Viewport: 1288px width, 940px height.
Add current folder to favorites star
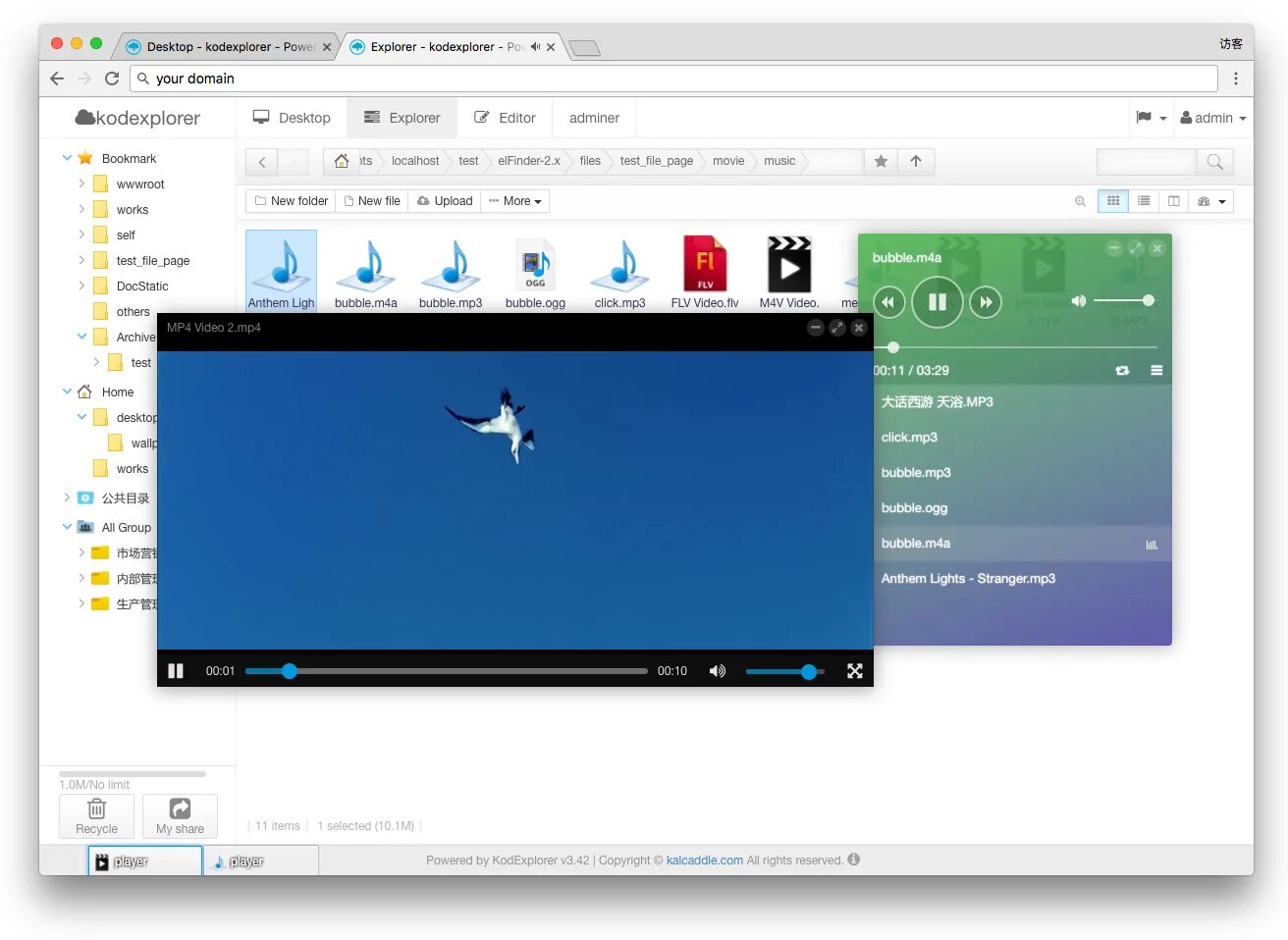(x=881, y=161)
